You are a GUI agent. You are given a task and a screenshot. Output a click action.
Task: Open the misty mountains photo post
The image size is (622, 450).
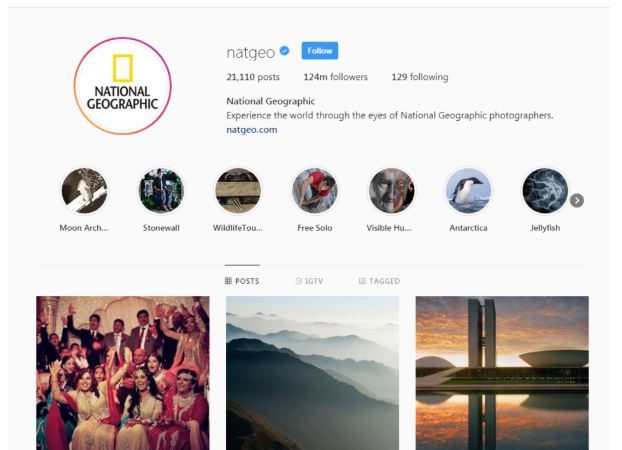(313, 373)
